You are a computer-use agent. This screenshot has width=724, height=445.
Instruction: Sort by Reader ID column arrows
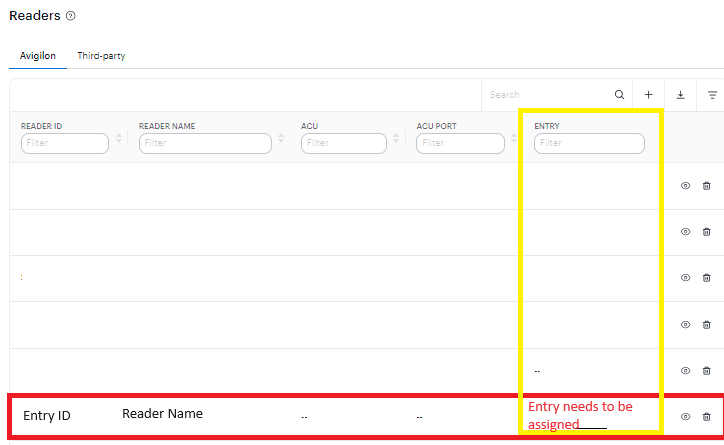tap(119, 138)
